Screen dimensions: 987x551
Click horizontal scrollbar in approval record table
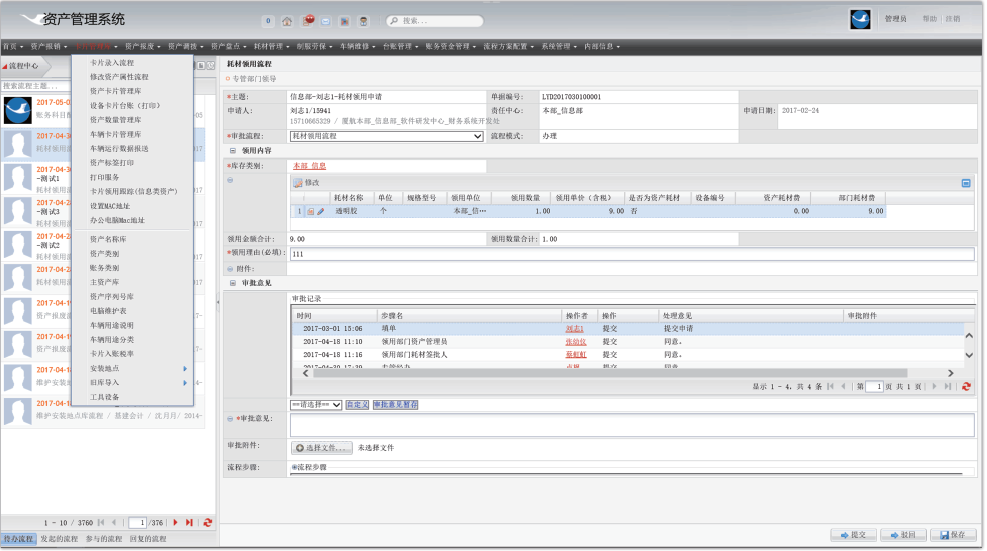[x=610, y=373]
